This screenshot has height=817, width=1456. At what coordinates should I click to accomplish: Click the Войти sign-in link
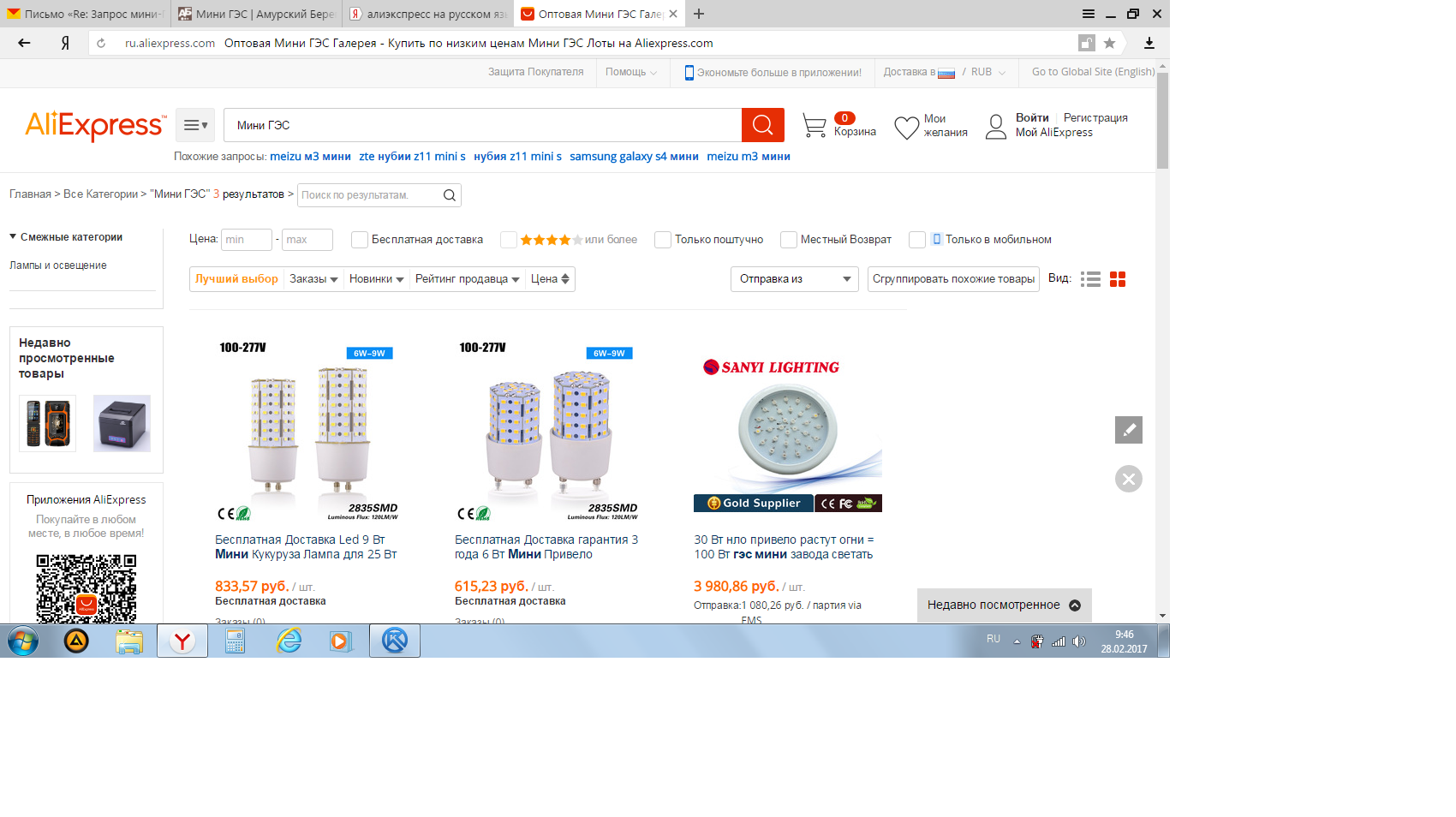point(1032,118)
